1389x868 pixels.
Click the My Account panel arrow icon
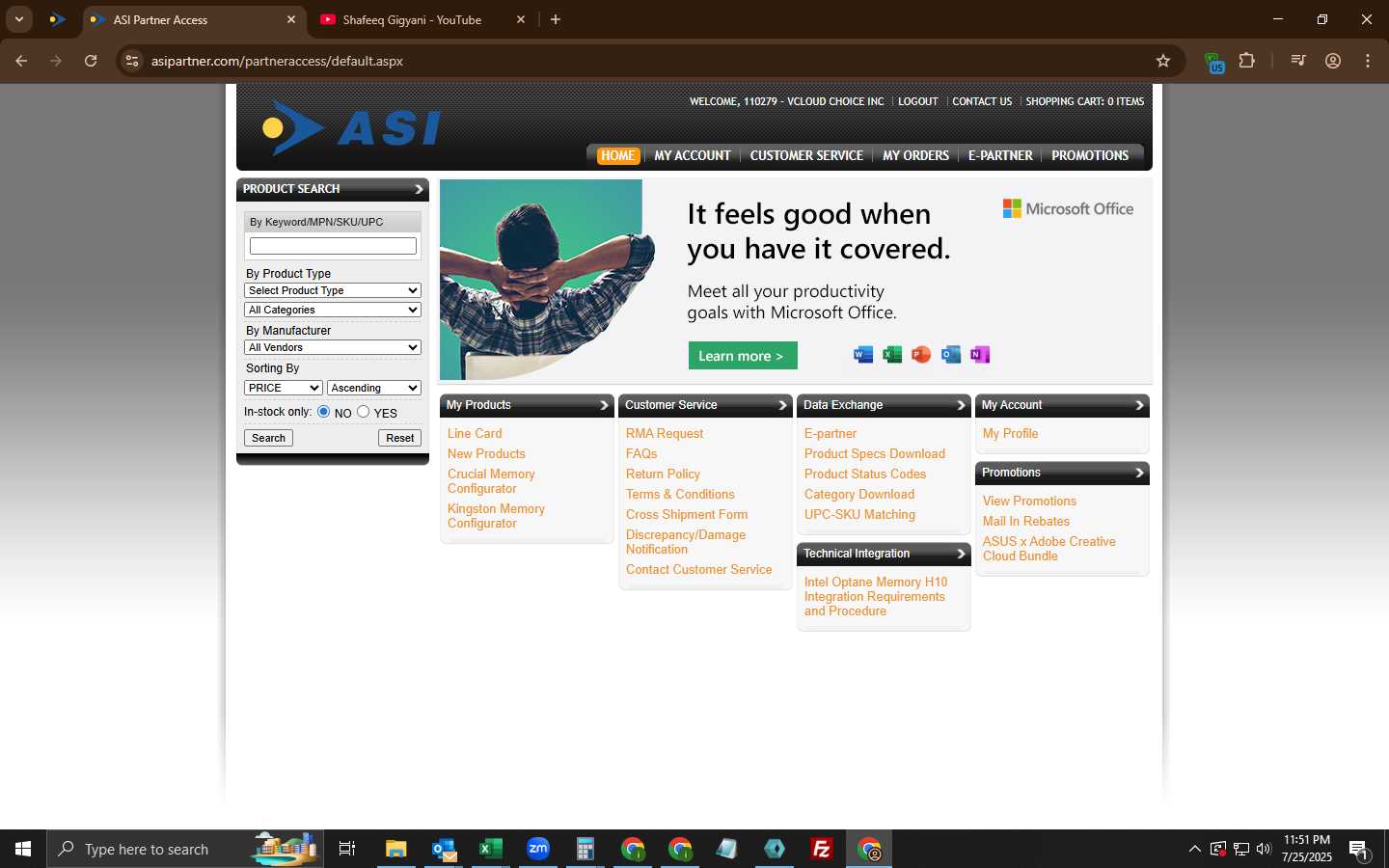[x=1139, y=405]
